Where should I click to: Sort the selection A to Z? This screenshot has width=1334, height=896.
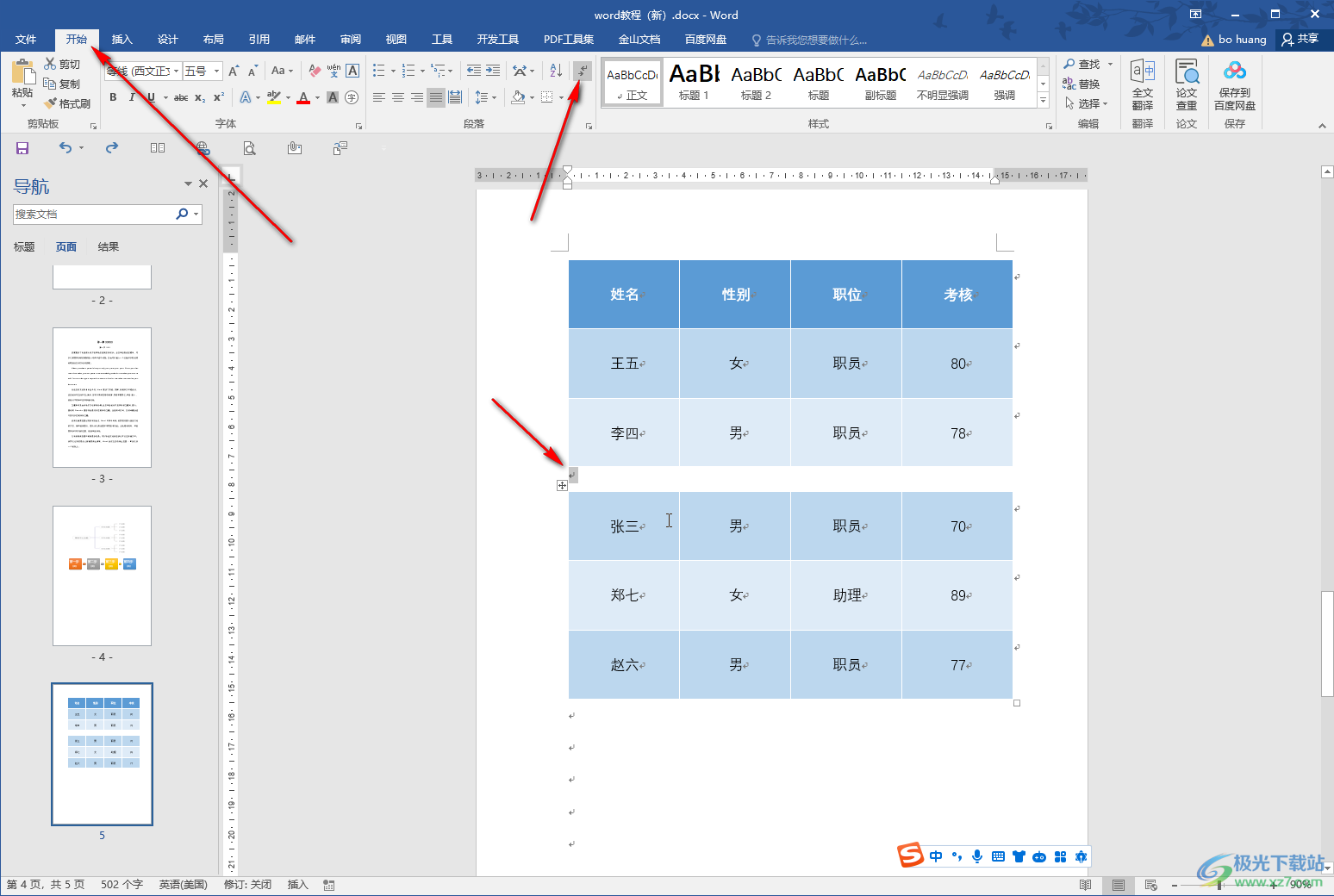point(555,71)
